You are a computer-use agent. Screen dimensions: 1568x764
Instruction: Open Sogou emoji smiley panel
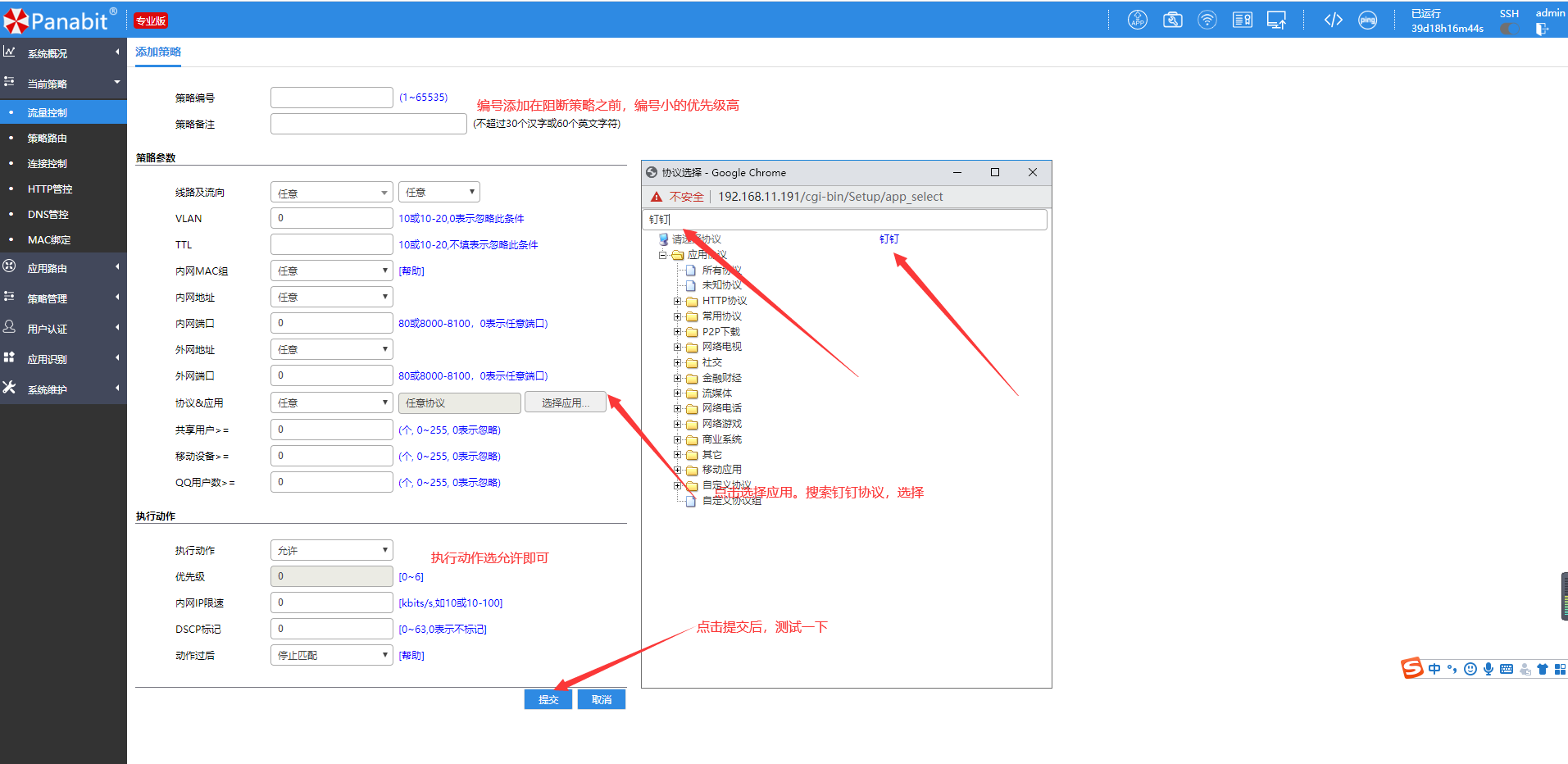1470,669
